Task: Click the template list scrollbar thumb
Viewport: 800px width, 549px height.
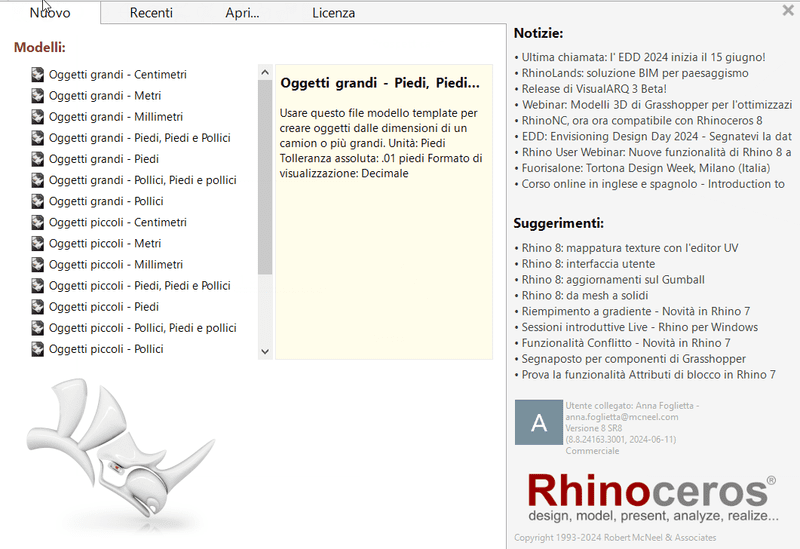Action: click(265, 177)
